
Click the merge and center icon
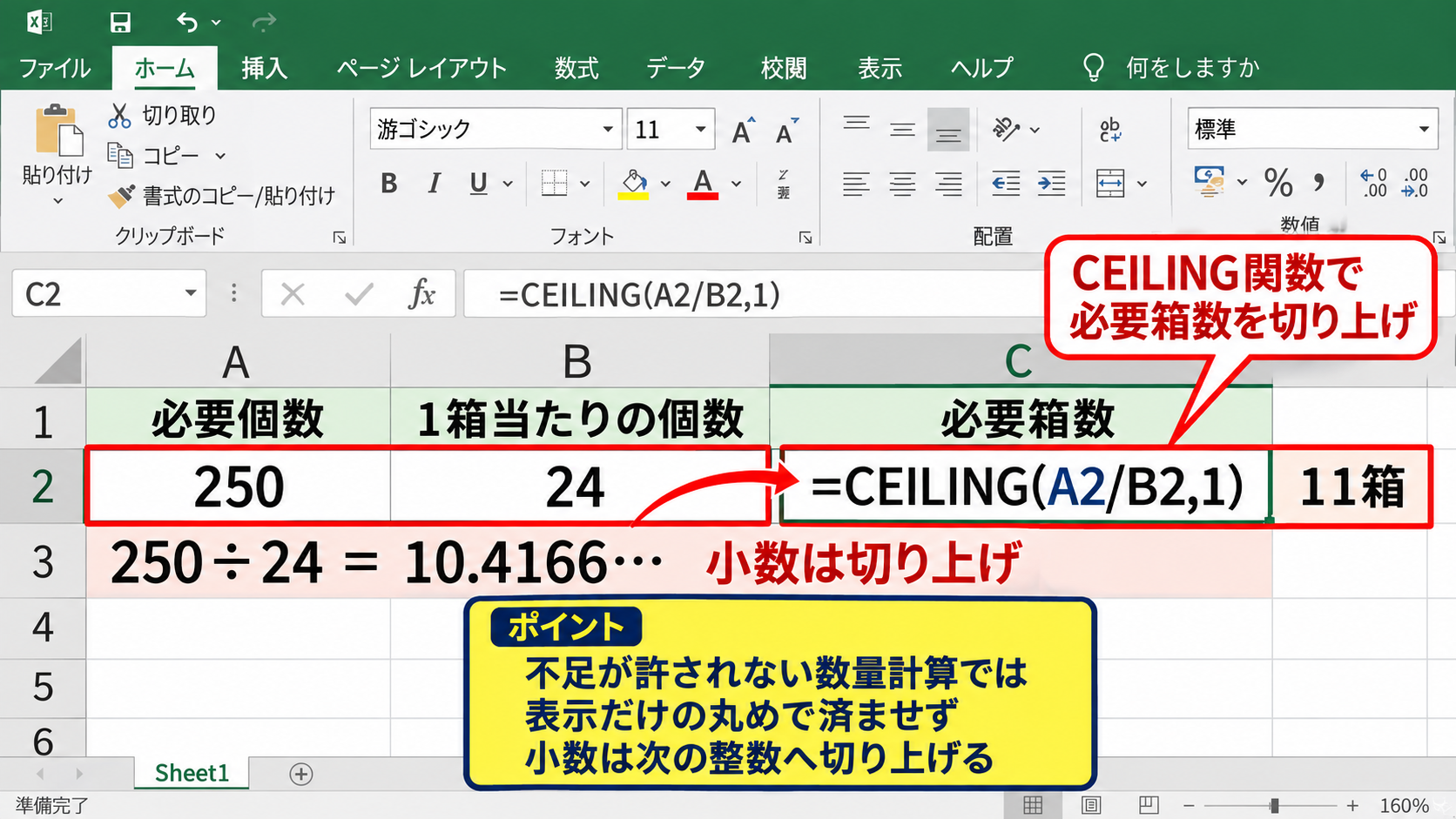pyautogui.click(x=1110, y=183)
